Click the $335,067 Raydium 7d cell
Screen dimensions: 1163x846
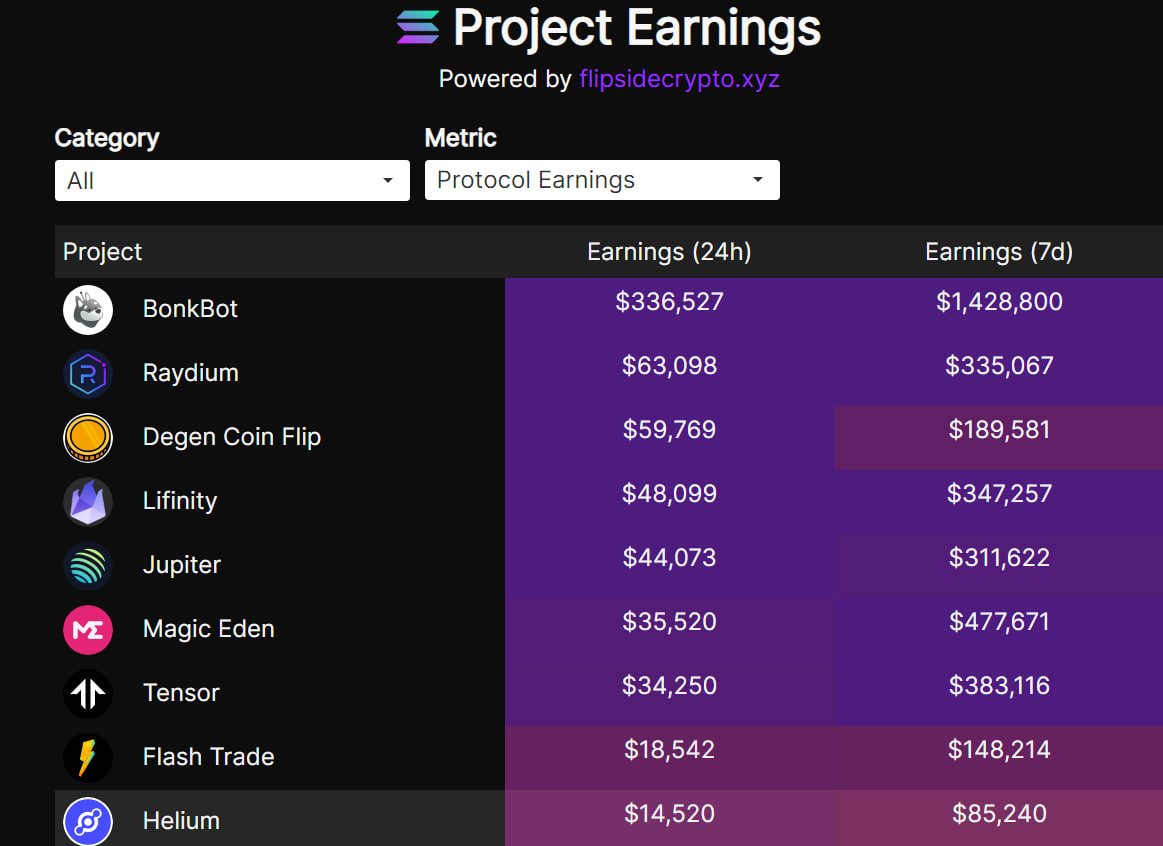[x=999, y=374]
